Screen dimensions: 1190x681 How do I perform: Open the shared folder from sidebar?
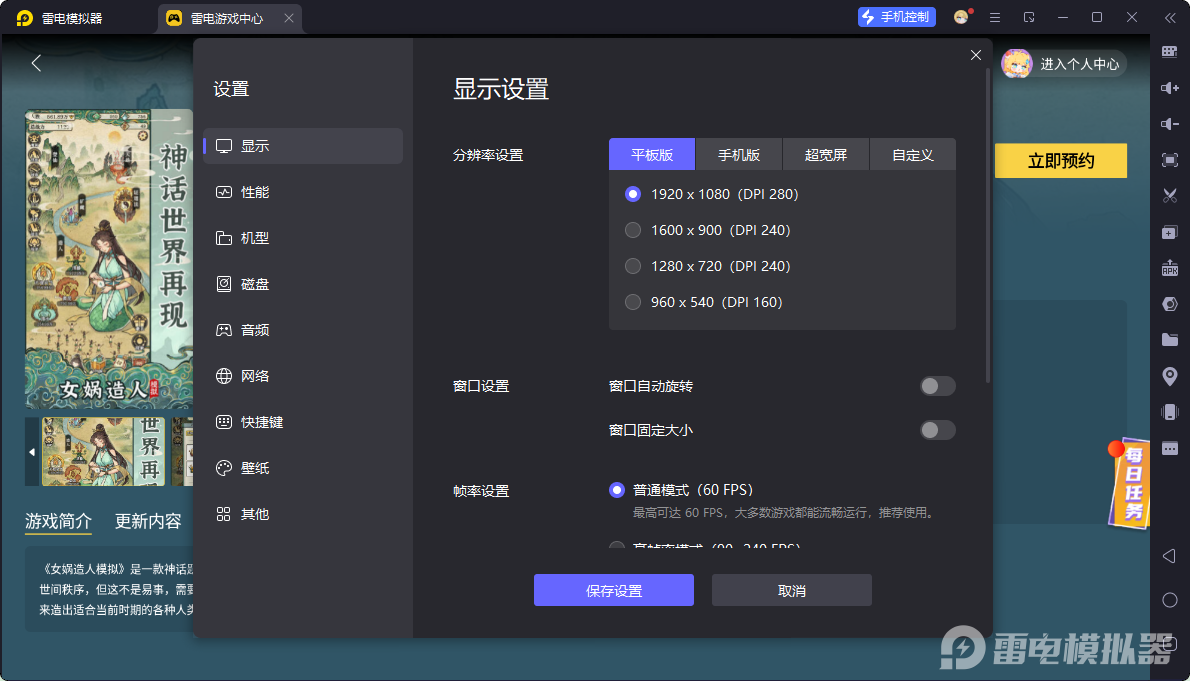pyautogui.click(x=1168, y=340)
